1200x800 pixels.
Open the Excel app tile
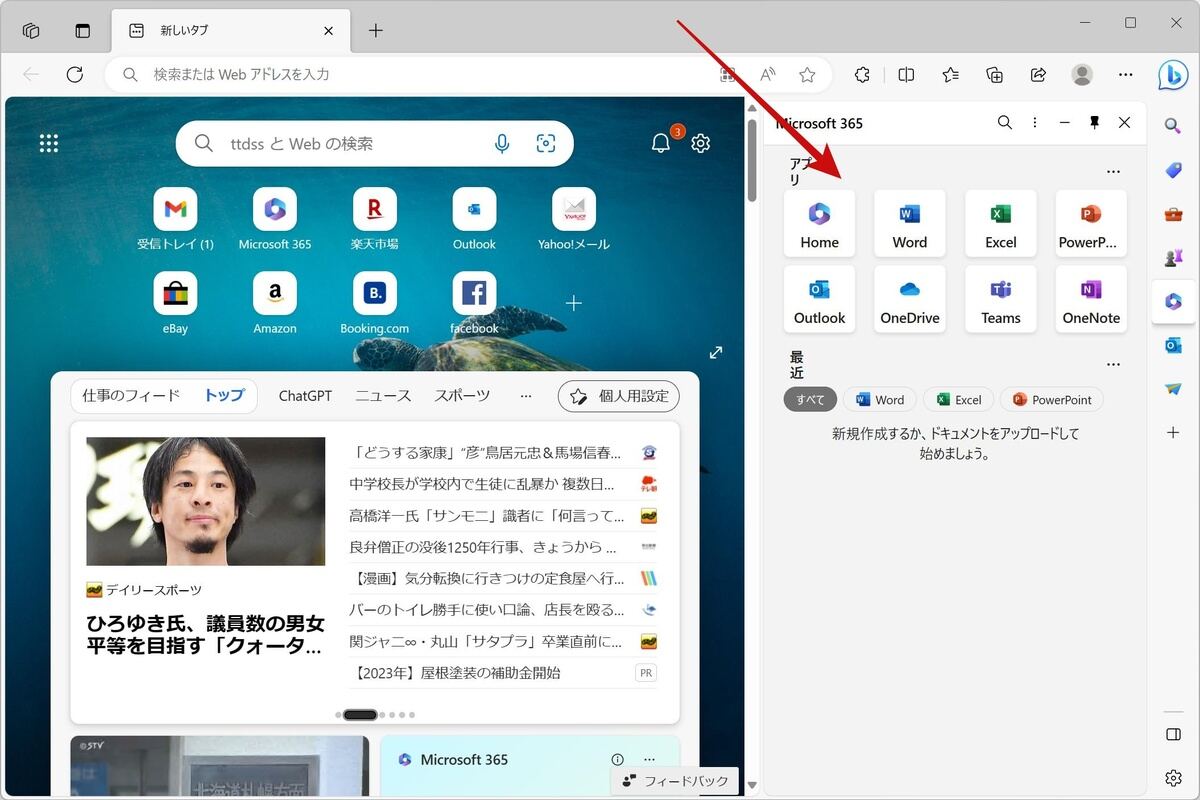tap(1000, 223)
